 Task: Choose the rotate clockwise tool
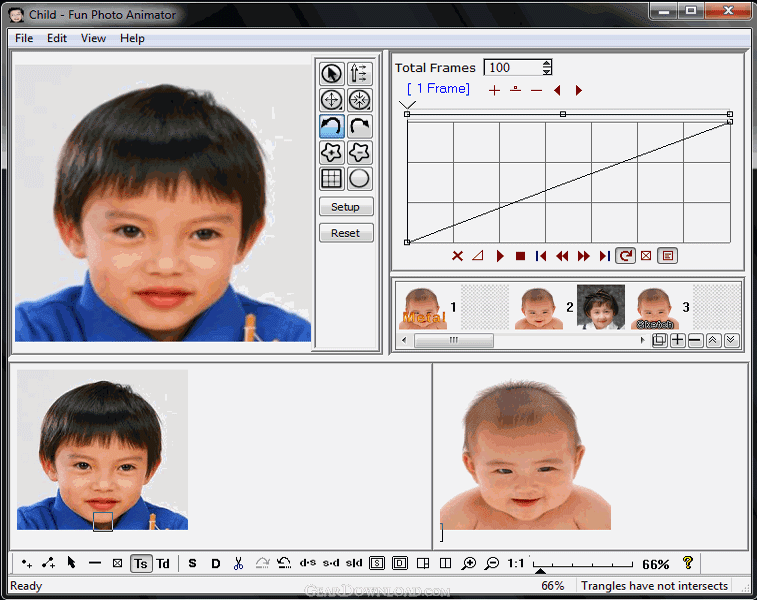coord(360,126)
